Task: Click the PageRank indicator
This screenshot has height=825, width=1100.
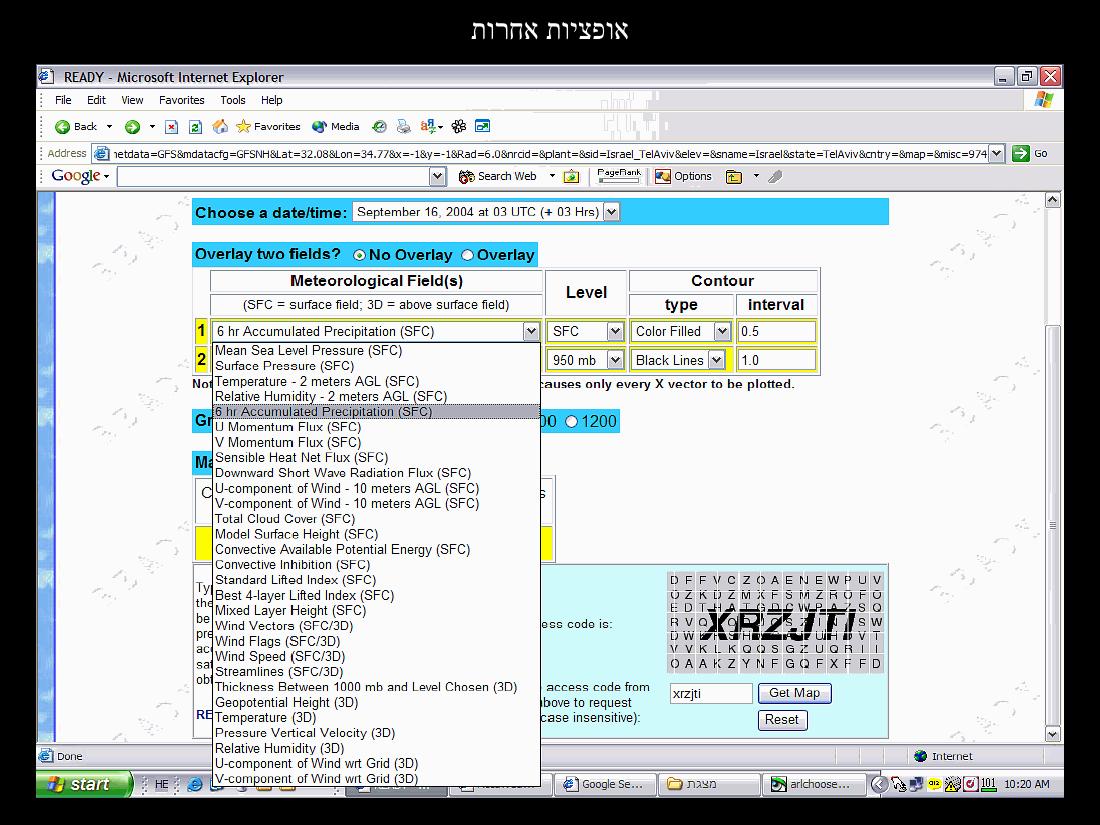Action: click(618, 175)
